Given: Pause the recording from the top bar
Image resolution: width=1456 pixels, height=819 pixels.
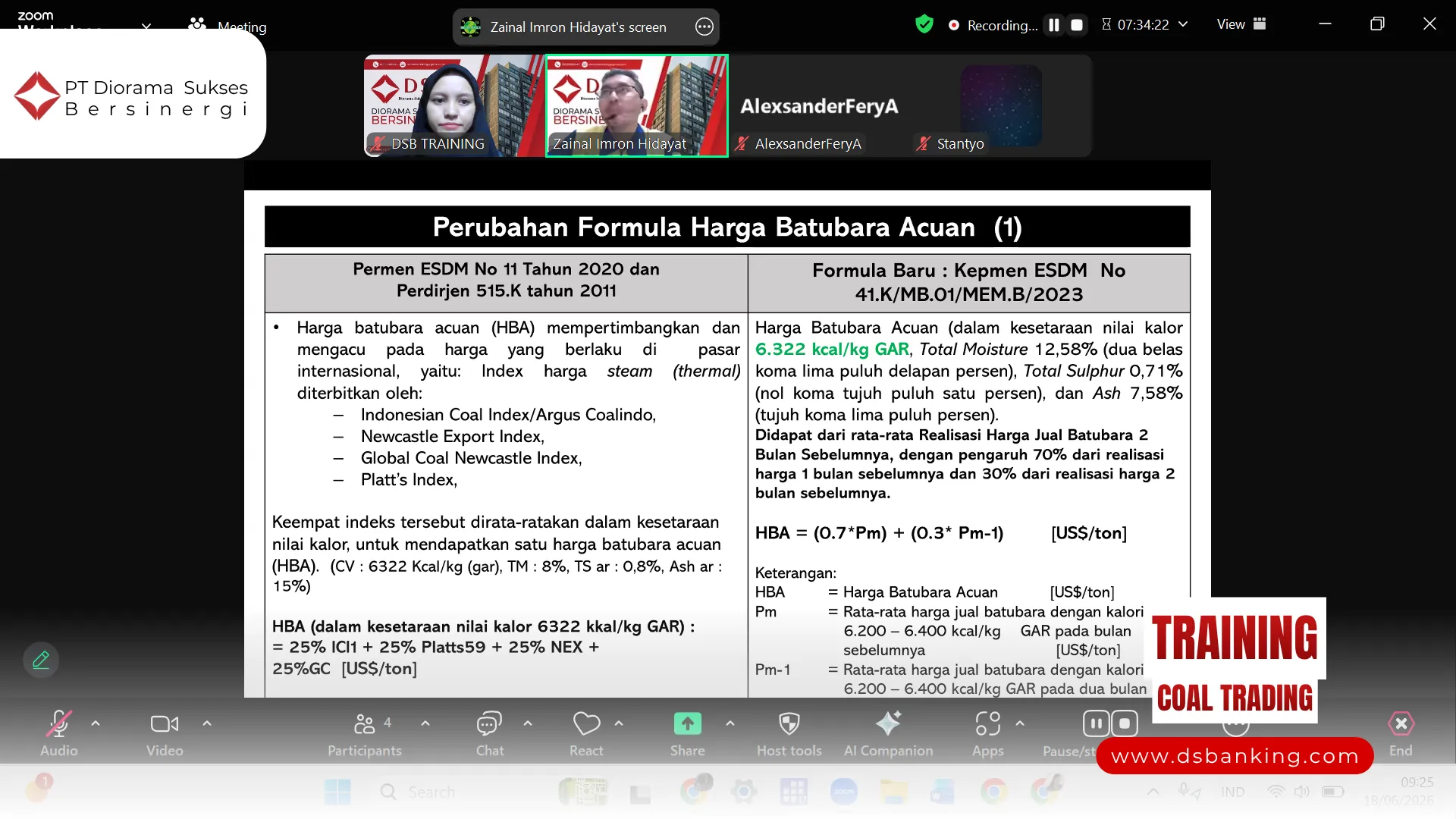Looking at the screenshot, I should pyautogui.click(x=1054, y=25).
